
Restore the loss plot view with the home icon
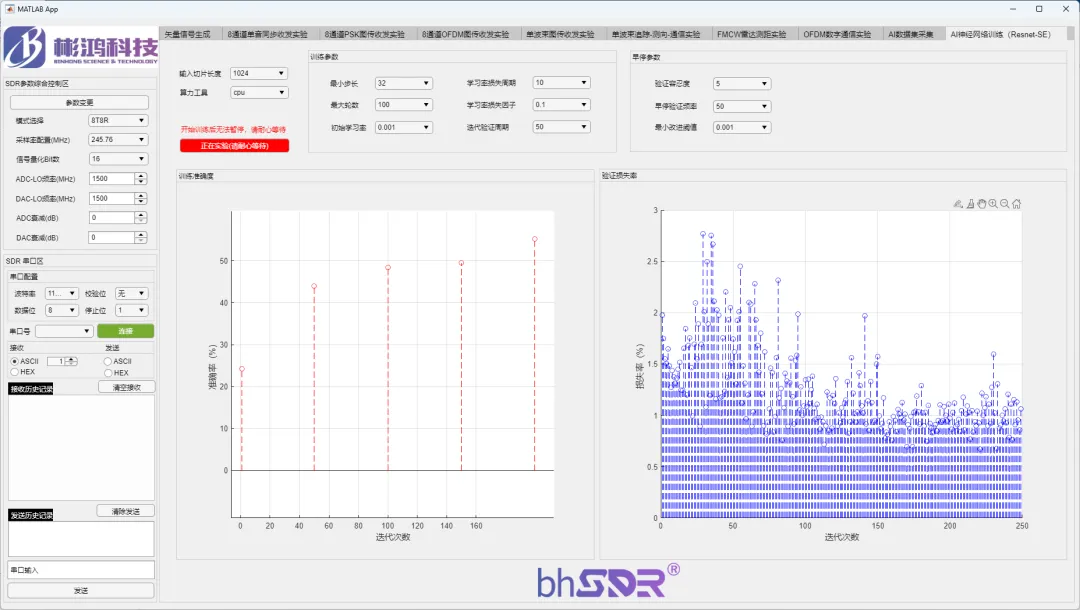click(1017, 204)
